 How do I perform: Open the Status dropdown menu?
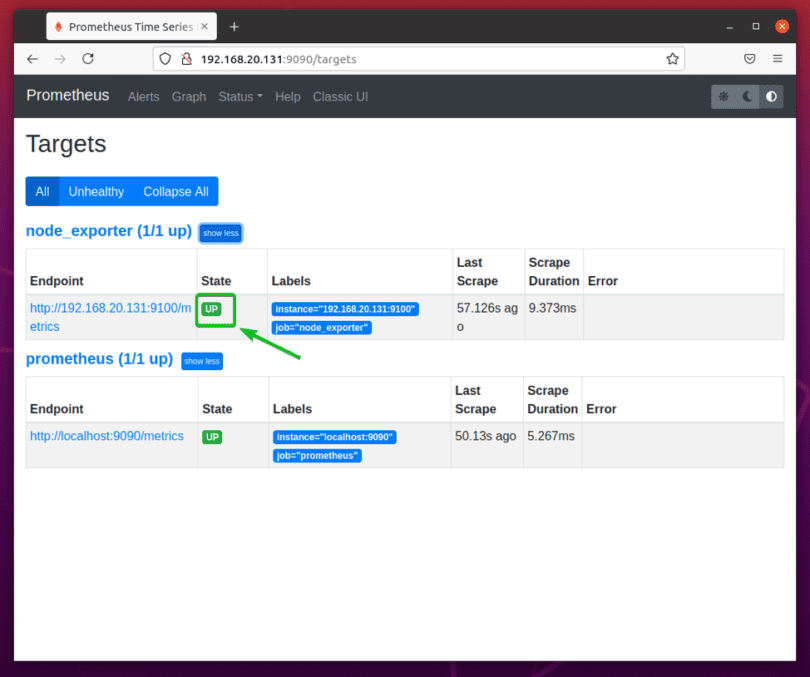[240, 97]
